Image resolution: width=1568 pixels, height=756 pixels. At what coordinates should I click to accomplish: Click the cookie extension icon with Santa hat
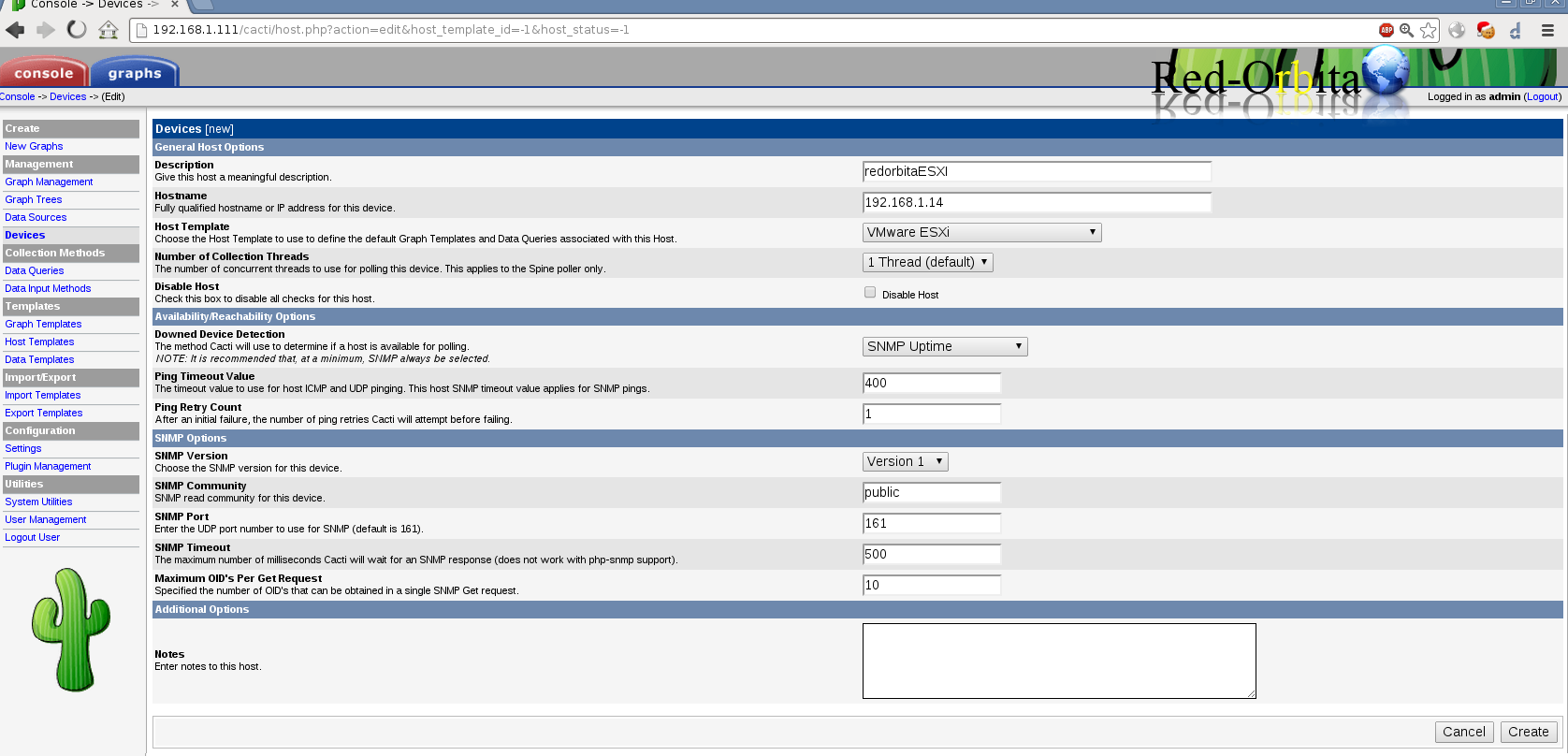click(x=1486, y=30)
